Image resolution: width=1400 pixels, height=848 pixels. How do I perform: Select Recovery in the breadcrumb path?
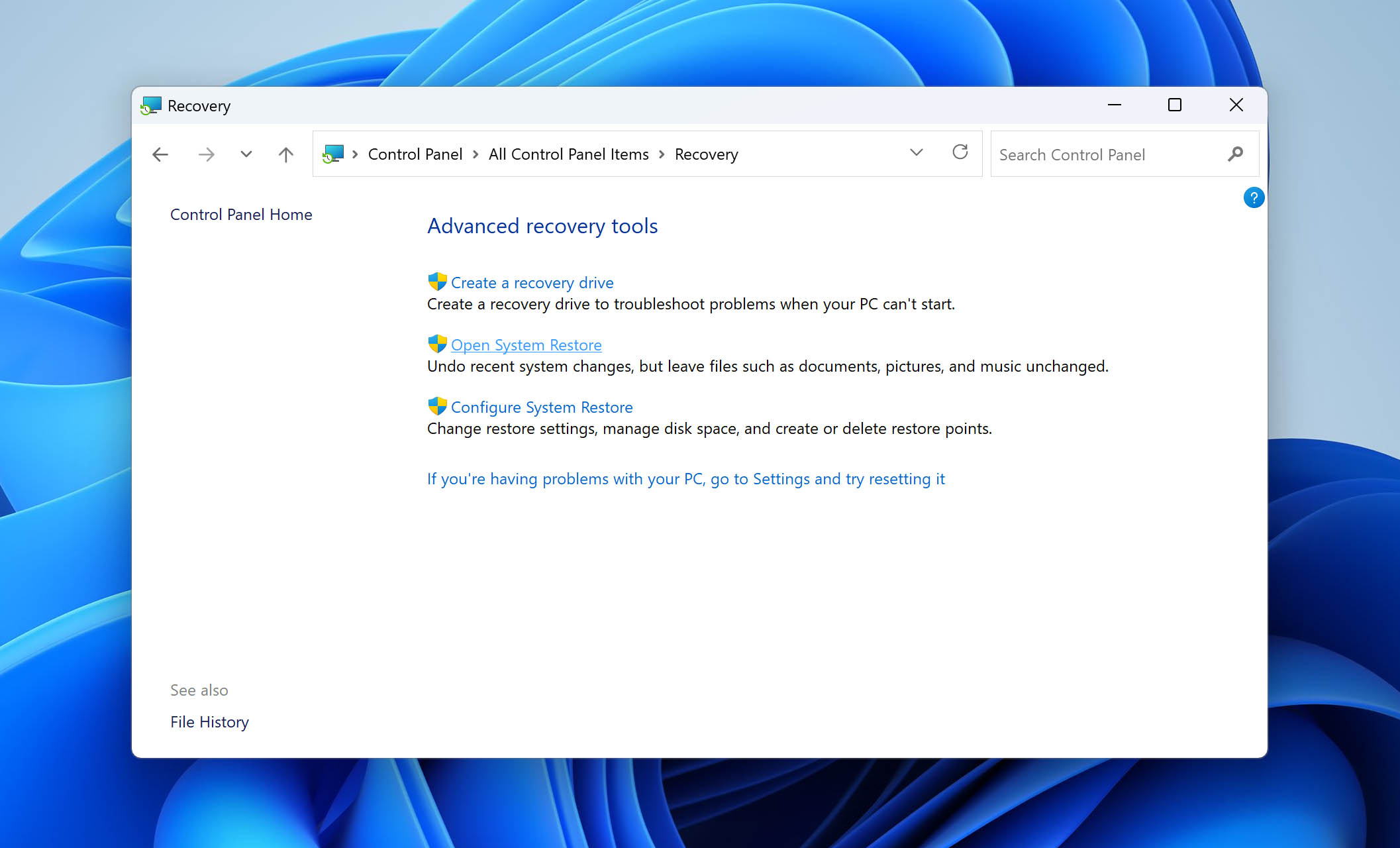click(706, 154)
